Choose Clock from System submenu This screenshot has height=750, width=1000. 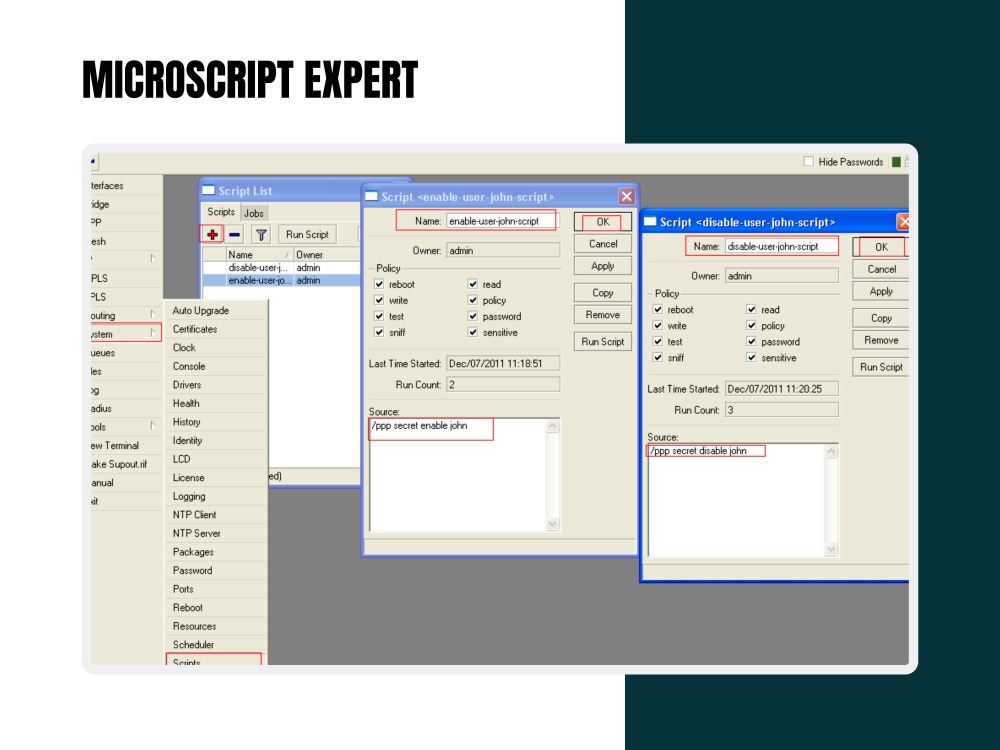(x=216, y=348)
